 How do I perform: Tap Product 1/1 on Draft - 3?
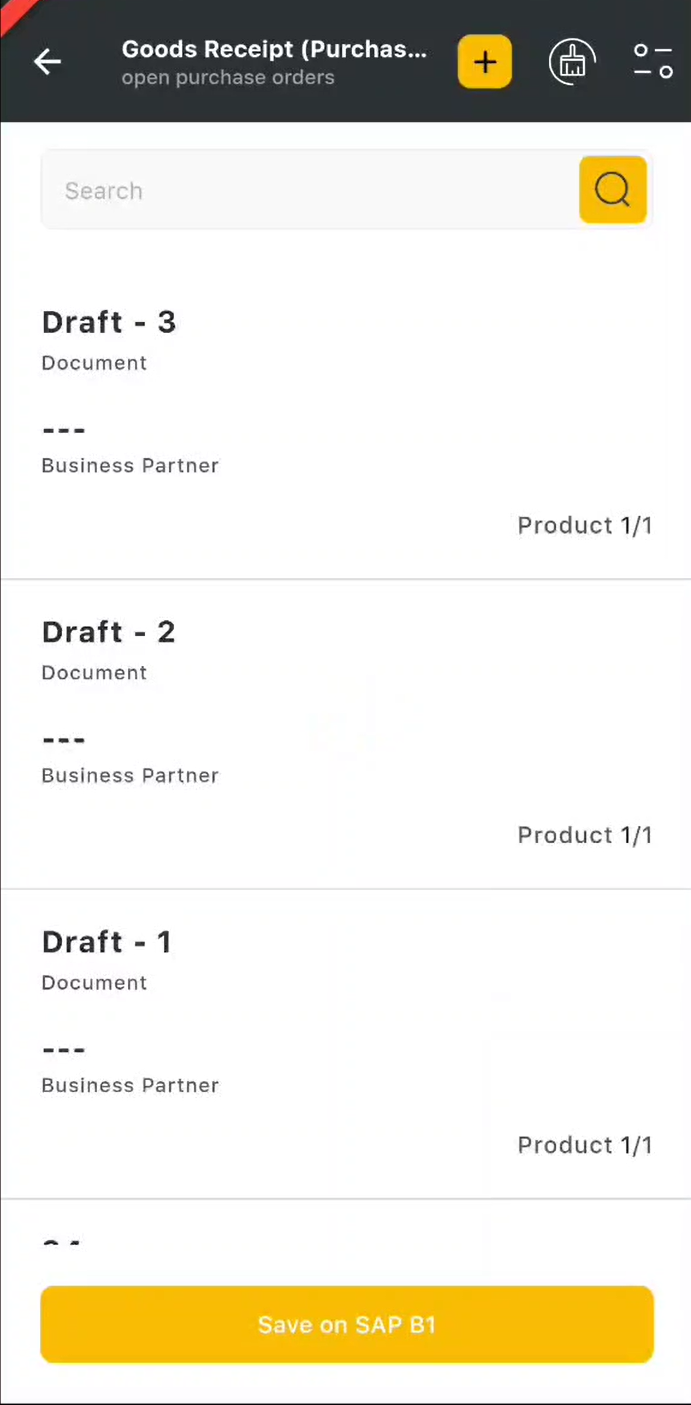(x=584, y=526)
